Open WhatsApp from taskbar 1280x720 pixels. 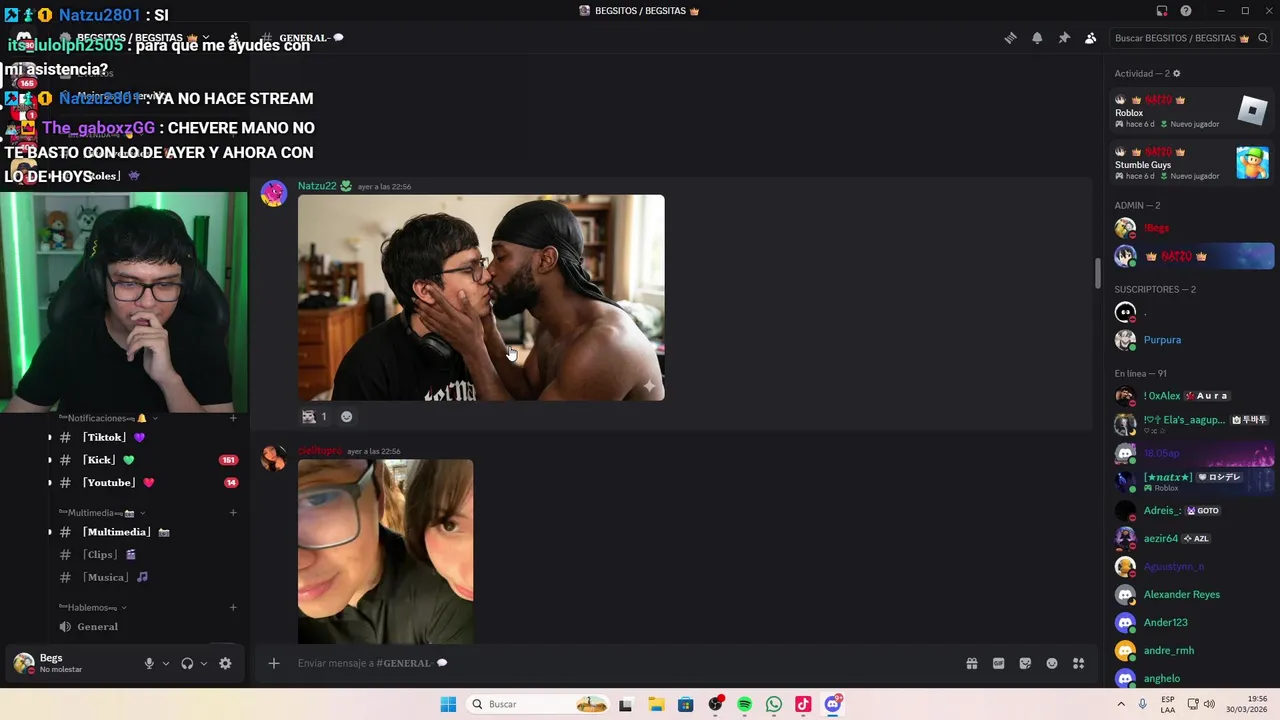pos(774,705)
